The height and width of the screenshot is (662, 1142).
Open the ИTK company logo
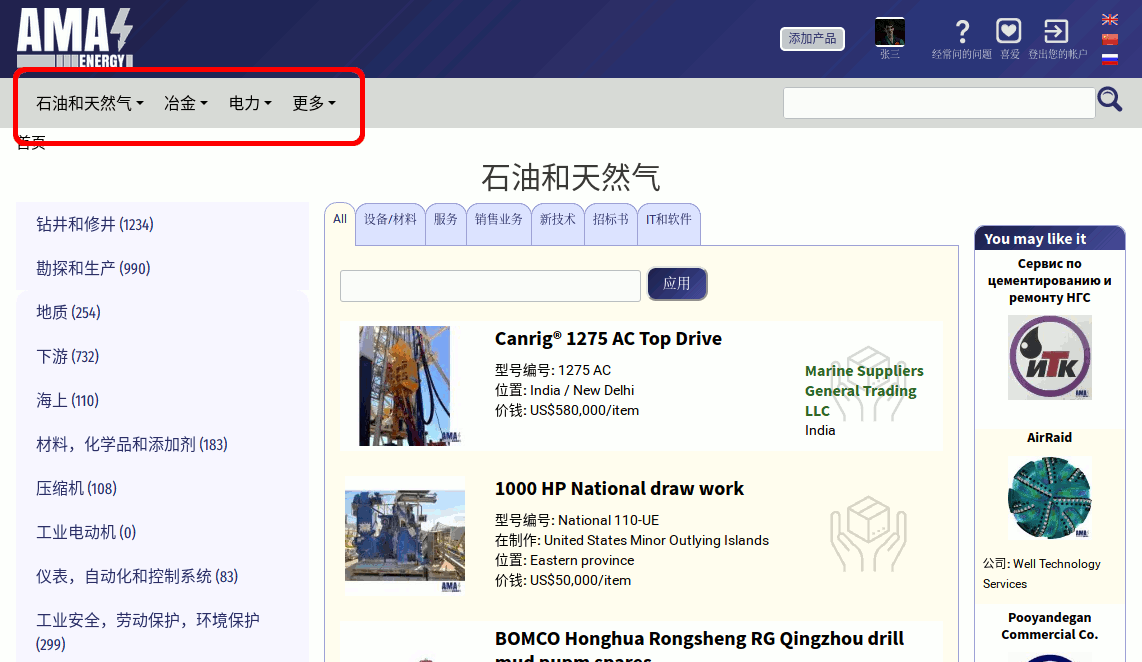1050,358
